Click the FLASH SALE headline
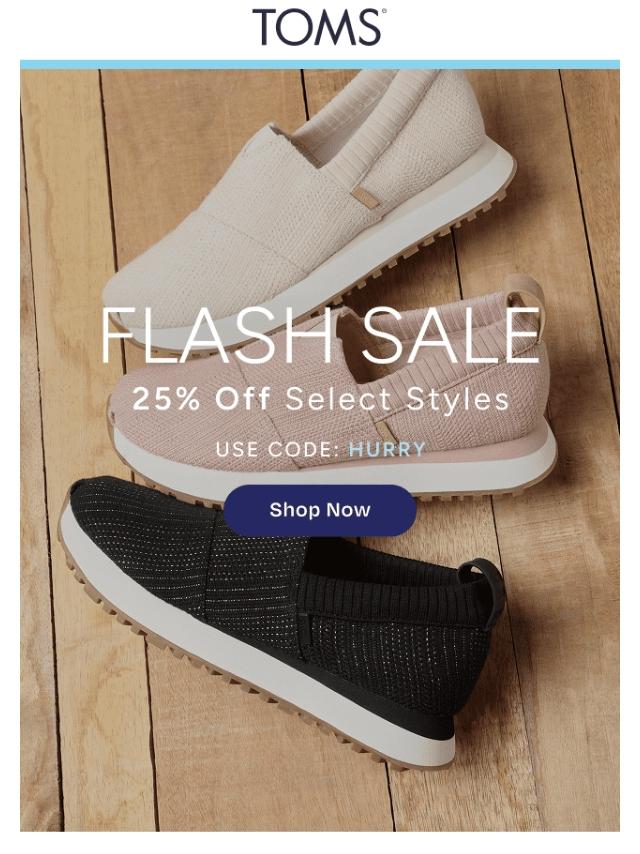640x854 pixels. point(320,336)
